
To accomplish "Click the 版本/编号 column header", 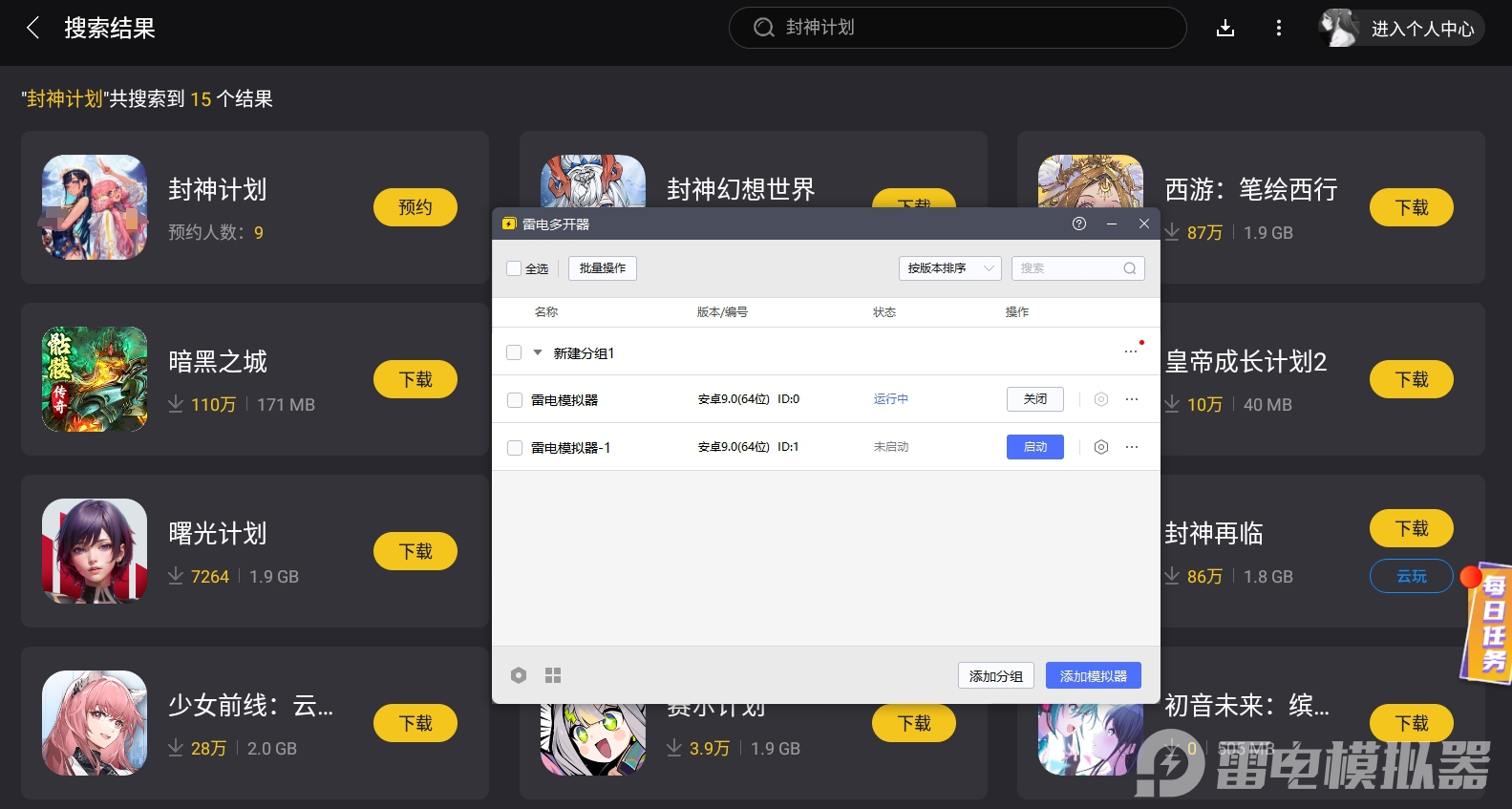I will click(x=722, y=312).
